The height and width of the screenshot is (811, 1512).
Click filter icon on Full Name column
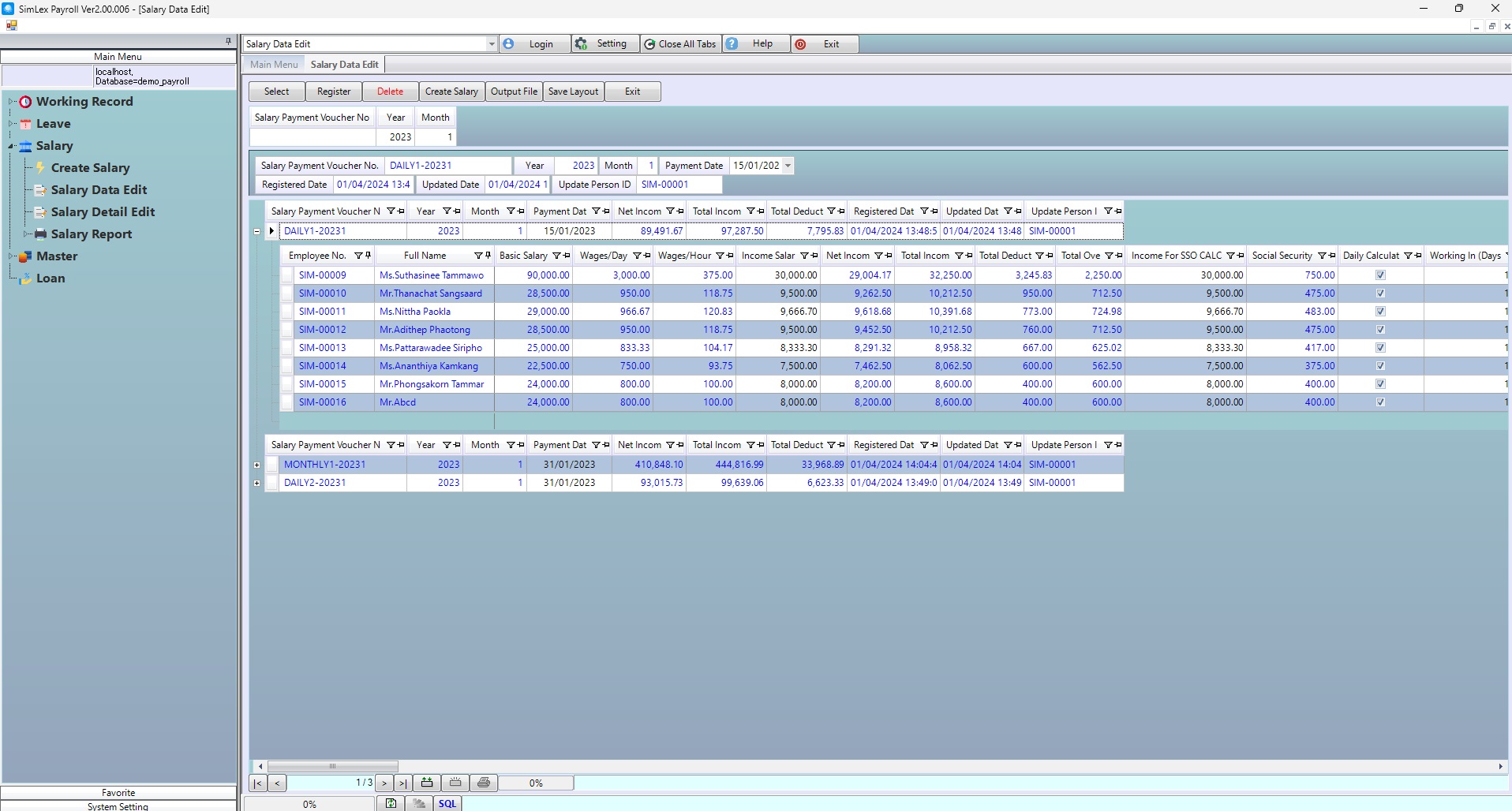pyautogui.click(x=477, y=256)
